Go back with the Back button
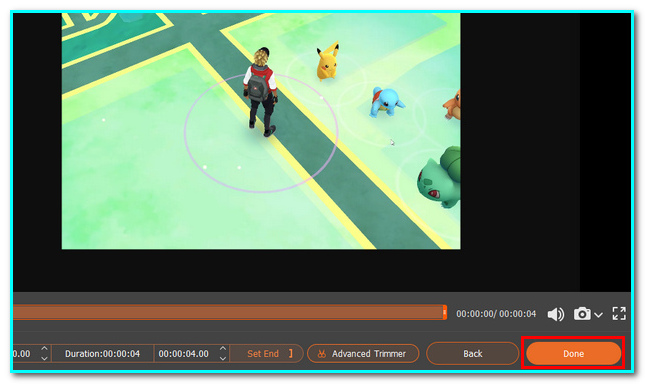 pyautogui.click(x=473, y=354)
